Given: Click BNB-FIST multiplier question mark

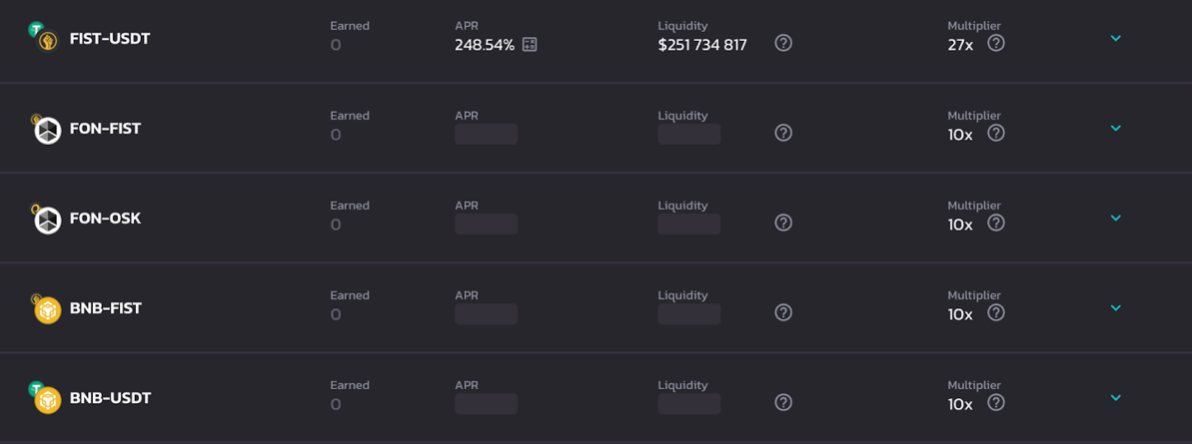Looking at the screenshot, I should tap(996, 313).
